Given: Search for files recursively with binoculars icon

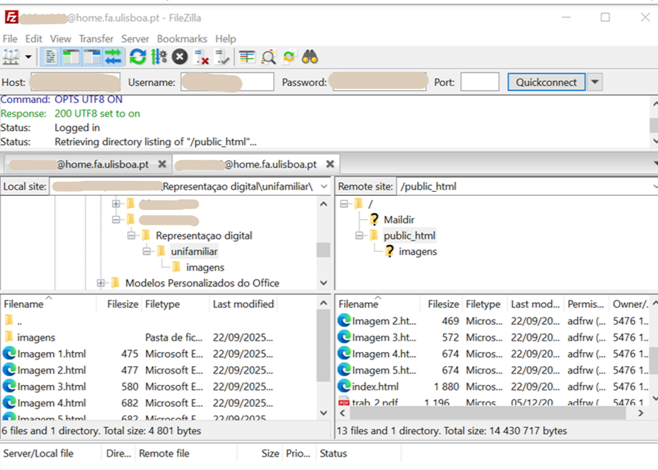Looking at the screenshot, I should (x=311, y=57).
